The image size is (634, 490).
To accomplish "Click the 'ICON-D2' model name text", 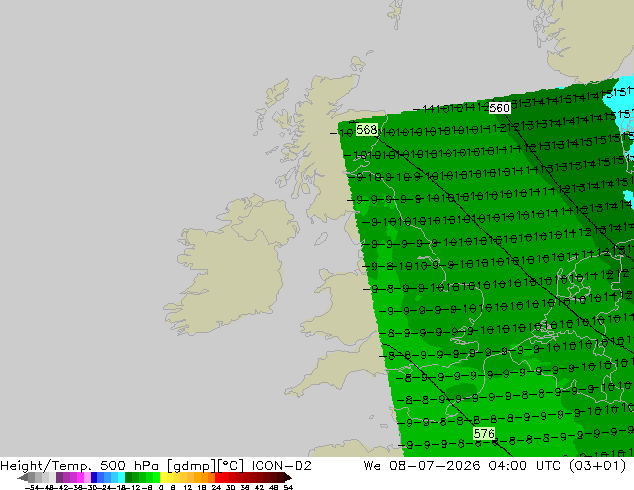I will (281, 466).
